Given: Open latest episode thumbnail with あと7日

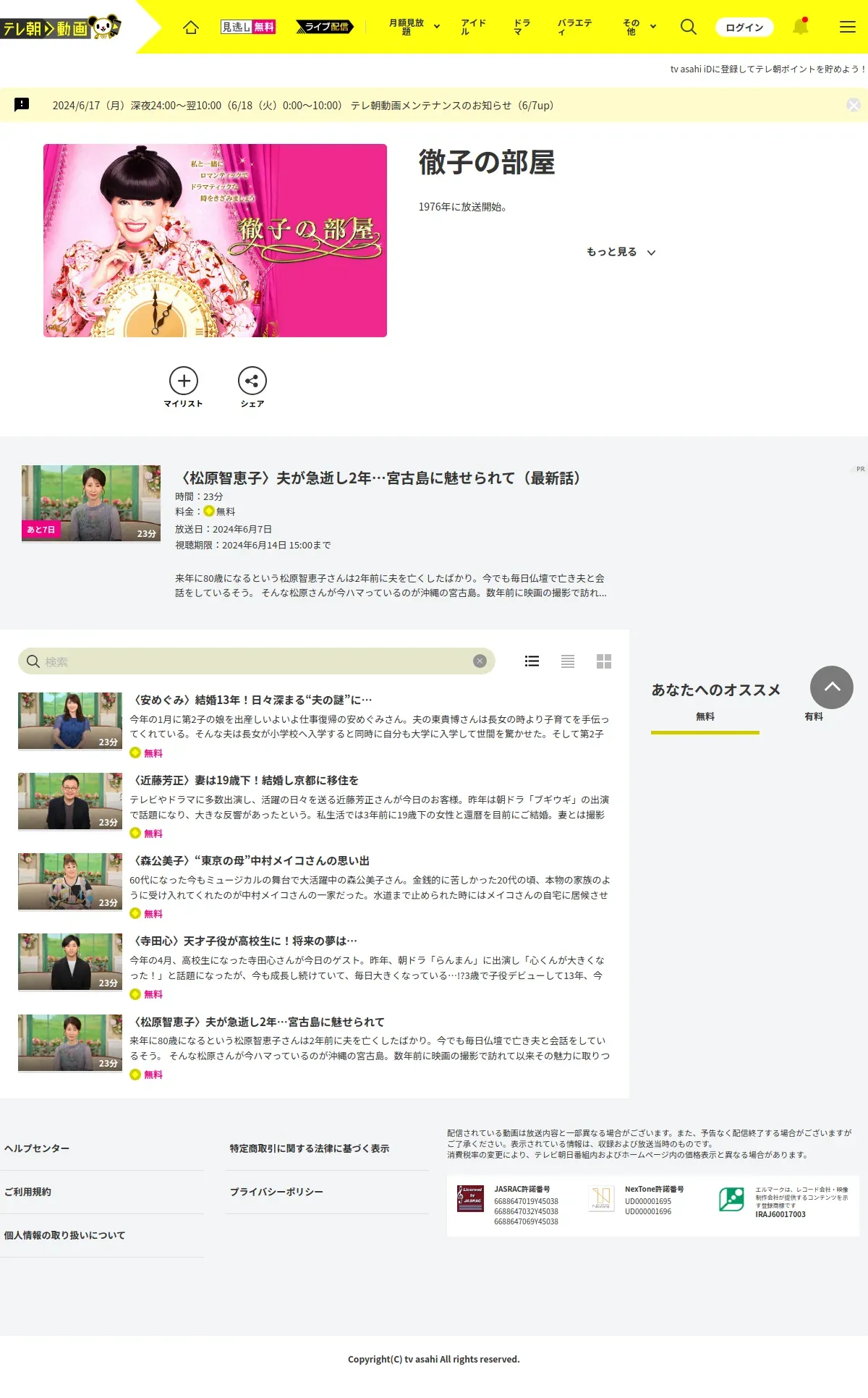Looking at the screenshot, I should click(x=91, y=504).
